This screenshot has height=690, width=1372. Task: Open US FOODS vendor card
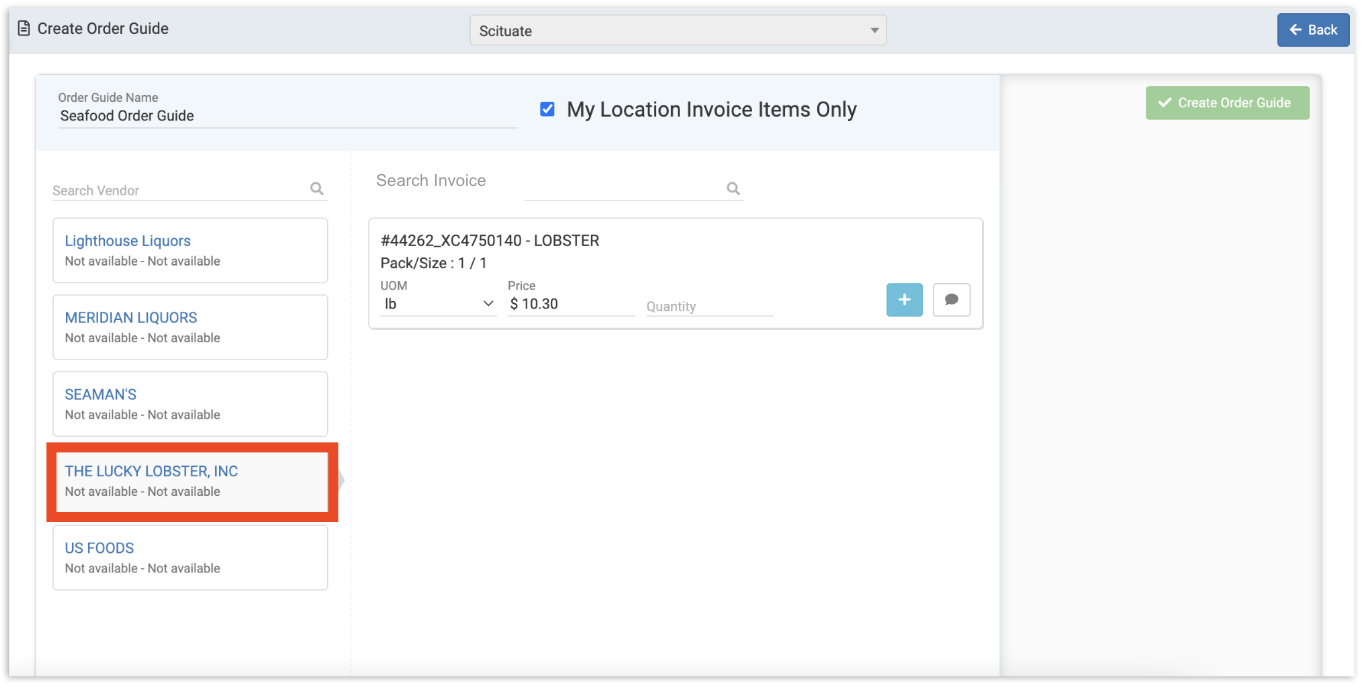[x=190, y=558]
